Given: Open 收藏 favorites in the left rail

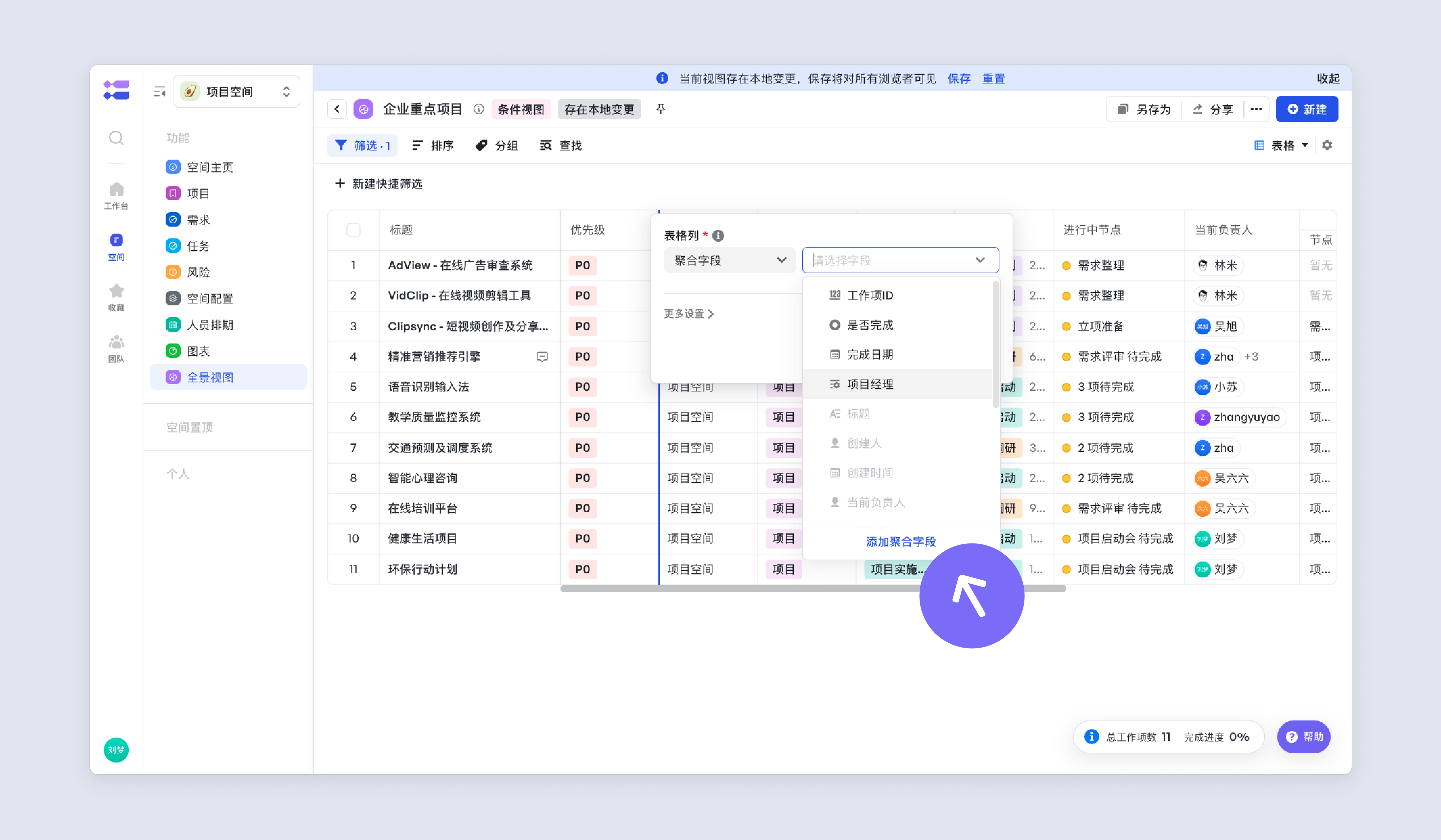Looking at the screenshot, I should (x=116, y=297).
